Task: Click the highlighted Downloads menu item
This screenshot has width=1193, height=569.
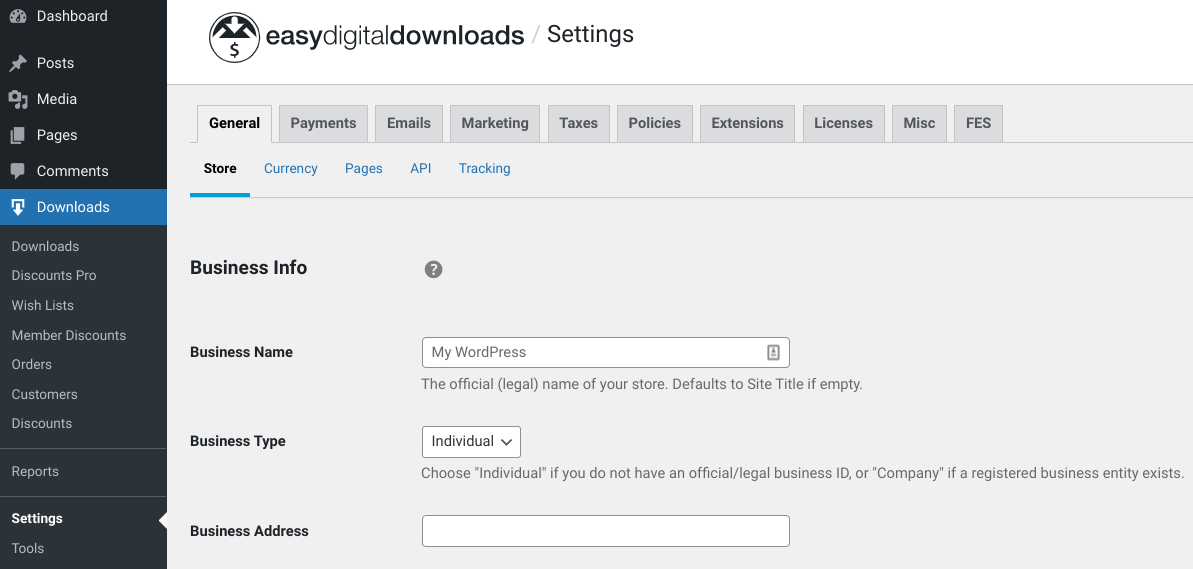Action: [83, 207]
